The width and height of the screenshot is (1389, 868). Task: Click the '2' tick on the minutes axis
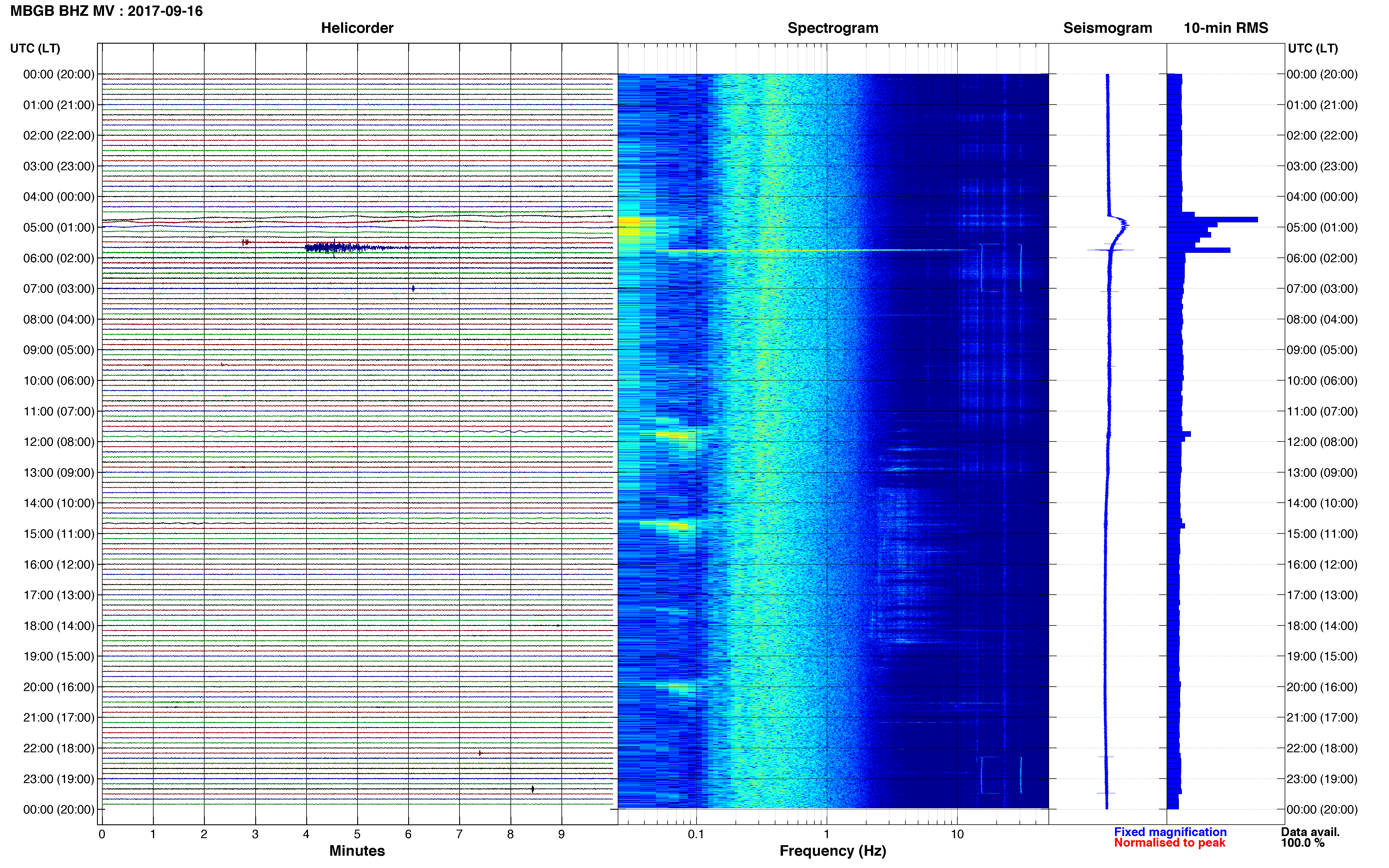point(204,834)
